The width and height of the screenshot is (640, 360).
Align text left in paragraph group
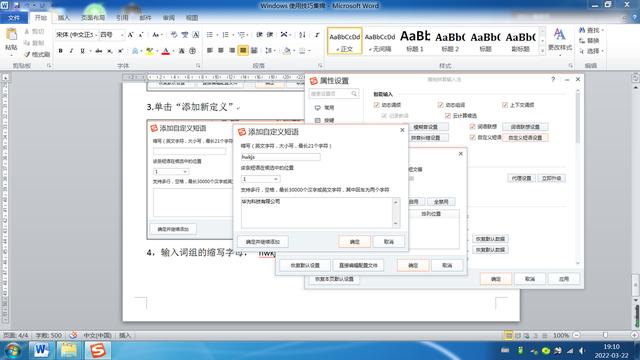click(x=210, y=51)
